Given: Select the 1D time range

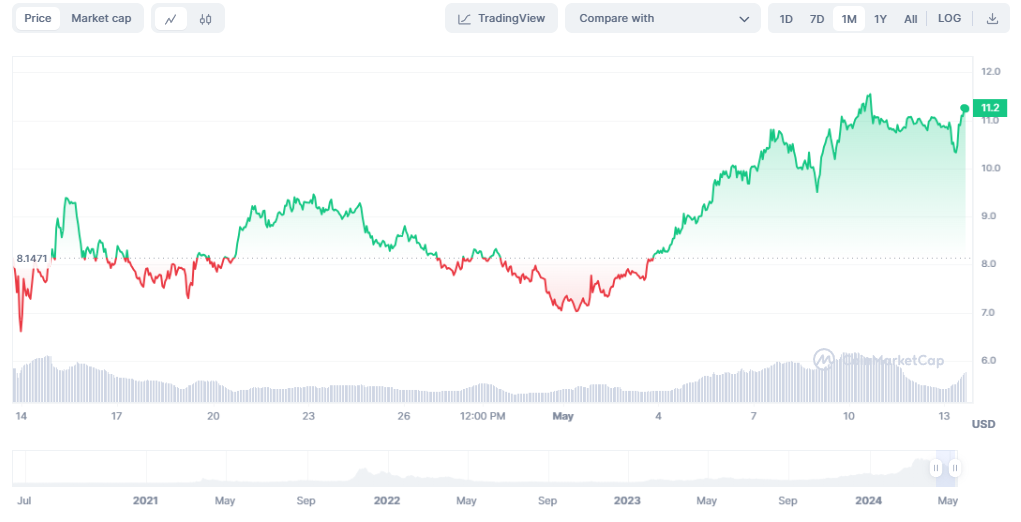Looking at the screenshot, I should 786,19.
